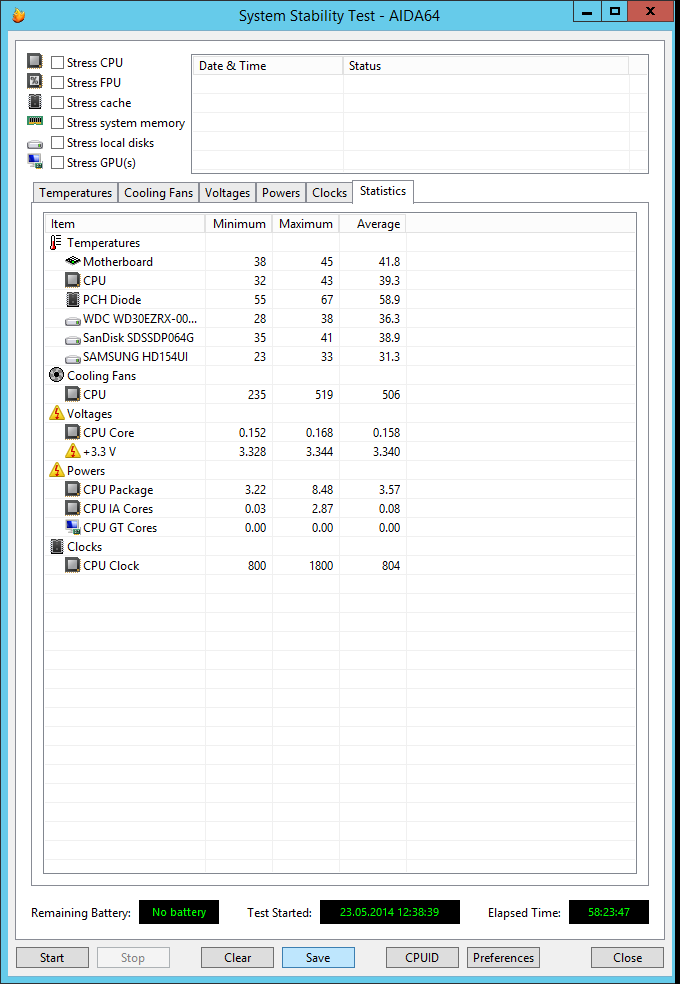Viewport: 680px width, 984px height.
Task: Switch to the Temperatures tab
Action: 75,193
